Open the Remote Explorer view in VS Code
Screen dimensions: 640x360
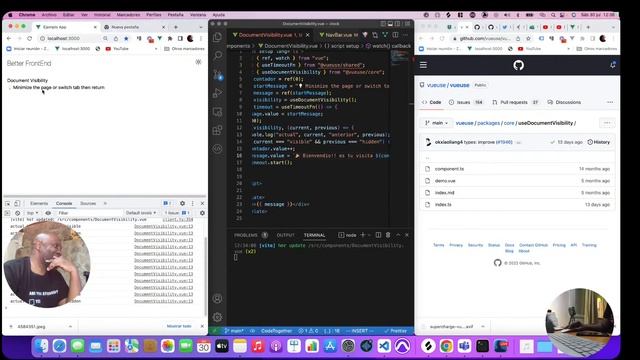point(218,111)
